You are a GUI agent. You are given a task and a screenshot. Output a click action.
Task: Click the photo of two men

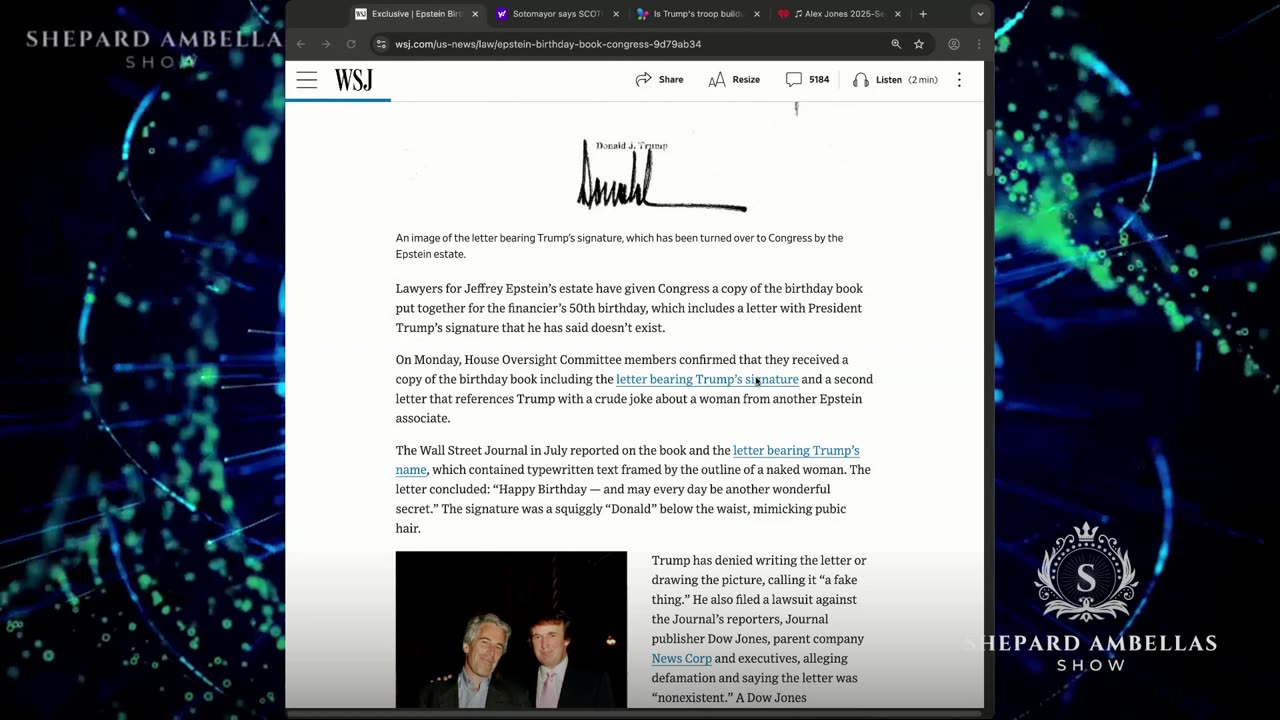(511, 630)
